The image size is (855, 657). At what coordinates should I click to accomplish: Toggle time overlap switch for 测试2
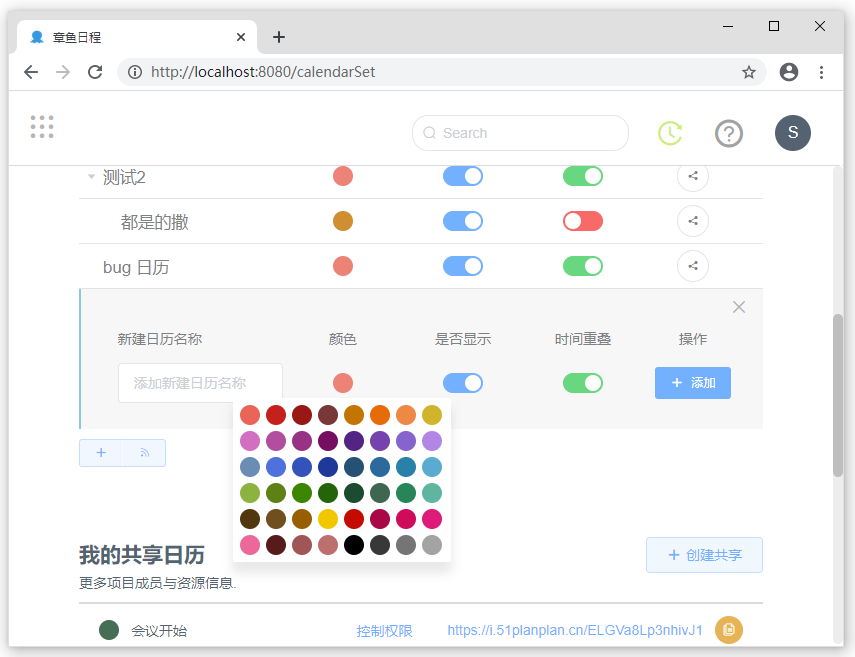point(582,176)
